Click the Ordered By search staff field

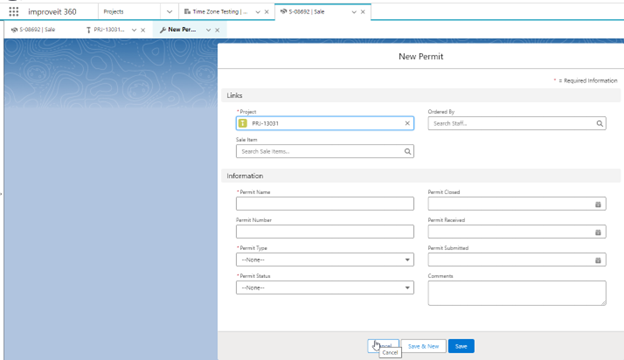click(517, 123)
